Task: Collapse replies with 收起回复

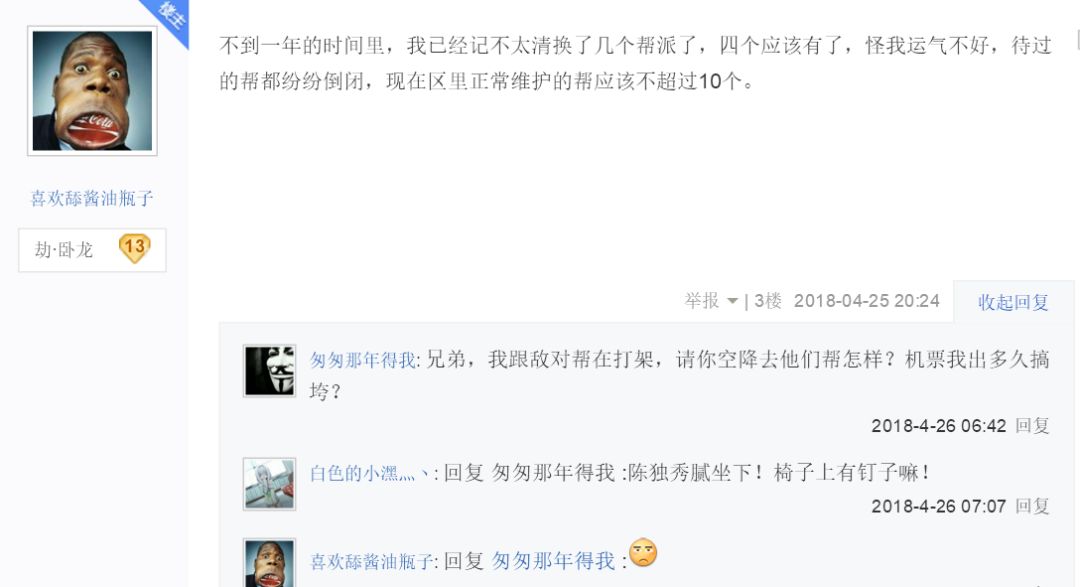Action: (1013, 302)
